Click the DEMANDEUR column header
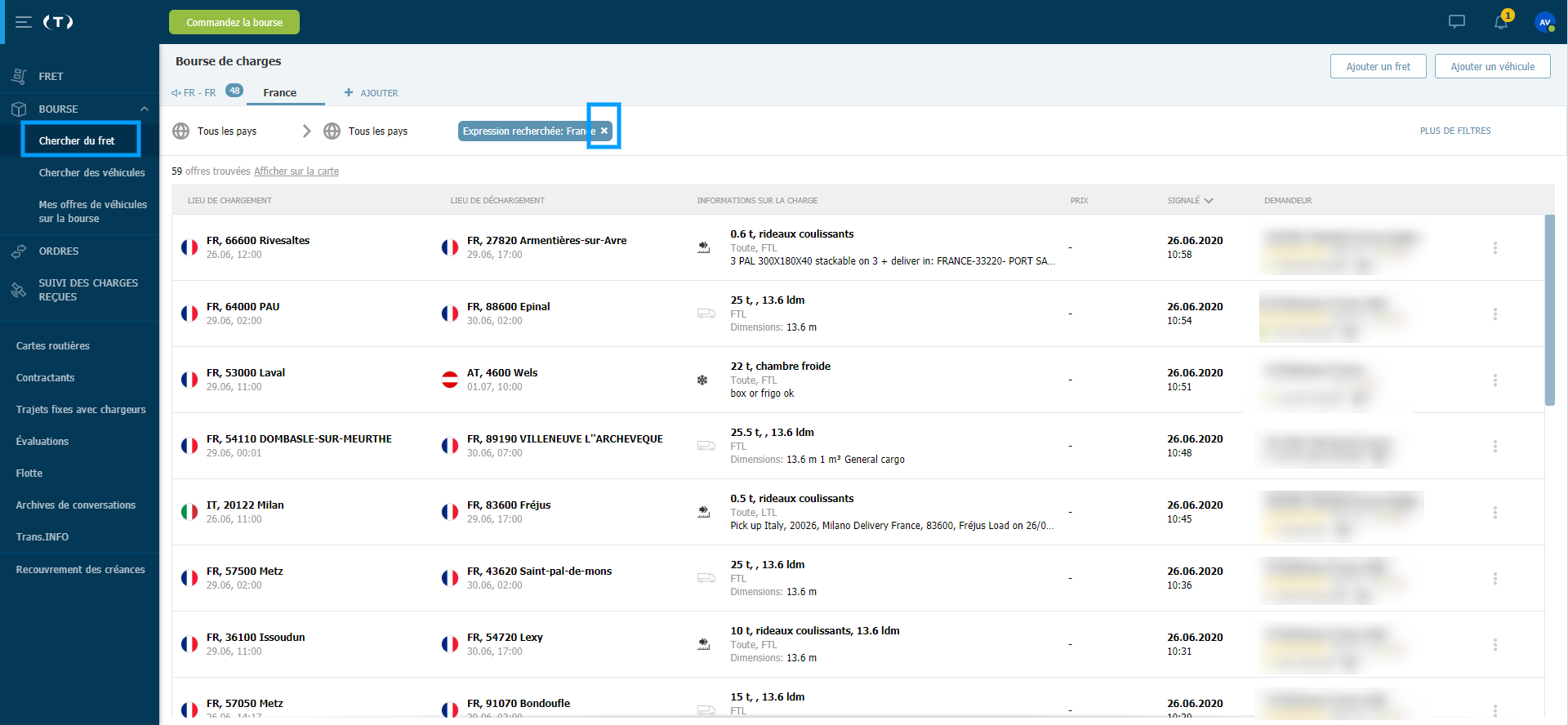 click(1288, 200)
